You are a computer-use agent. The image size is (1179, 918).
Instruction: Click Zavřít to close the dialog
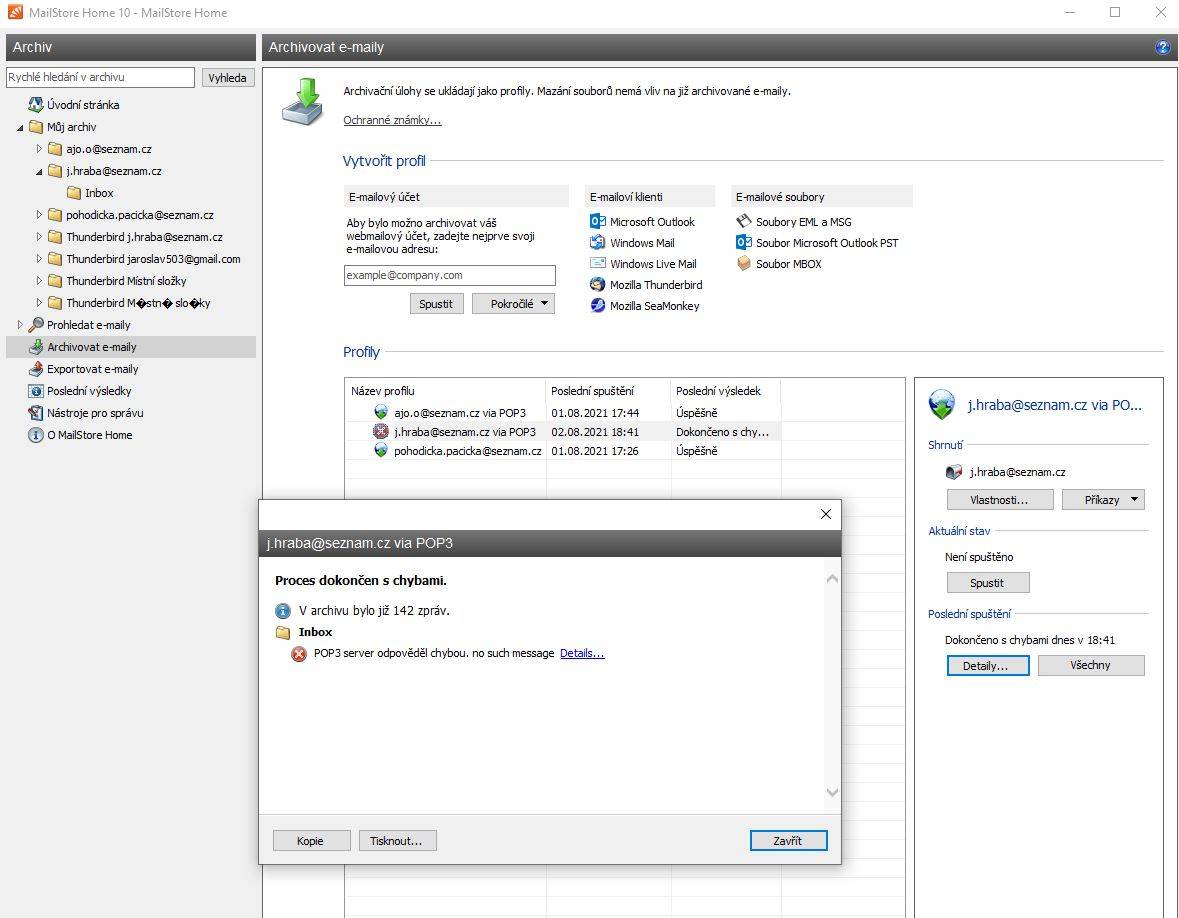(788, 841)
